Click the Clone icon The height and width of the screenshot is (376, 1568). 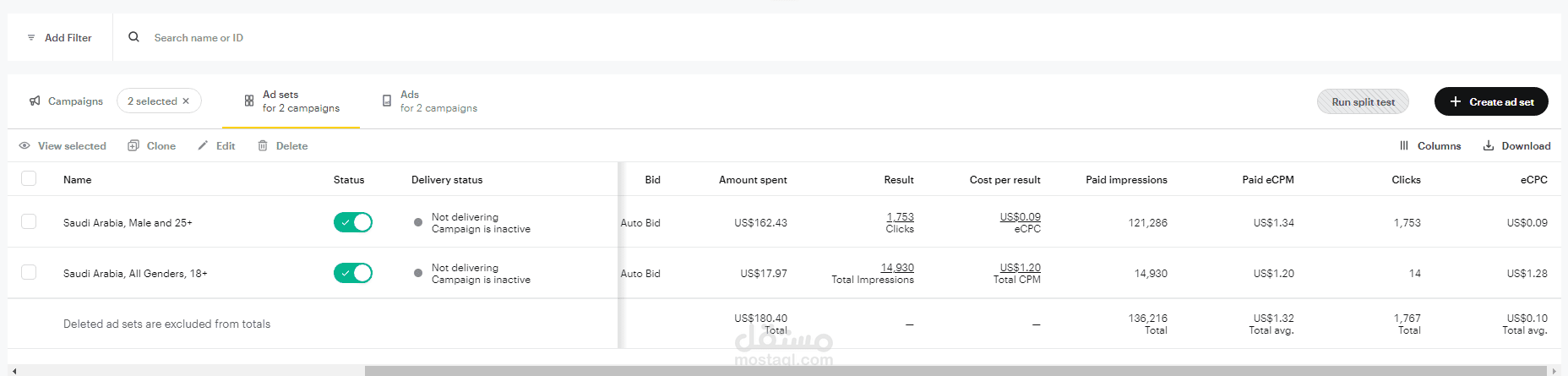(133, 145)
